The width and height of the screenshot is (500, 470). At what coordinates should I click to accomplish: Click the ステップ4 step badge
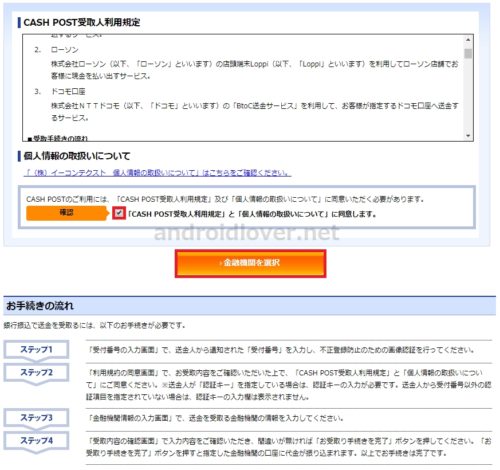point(36,441)
